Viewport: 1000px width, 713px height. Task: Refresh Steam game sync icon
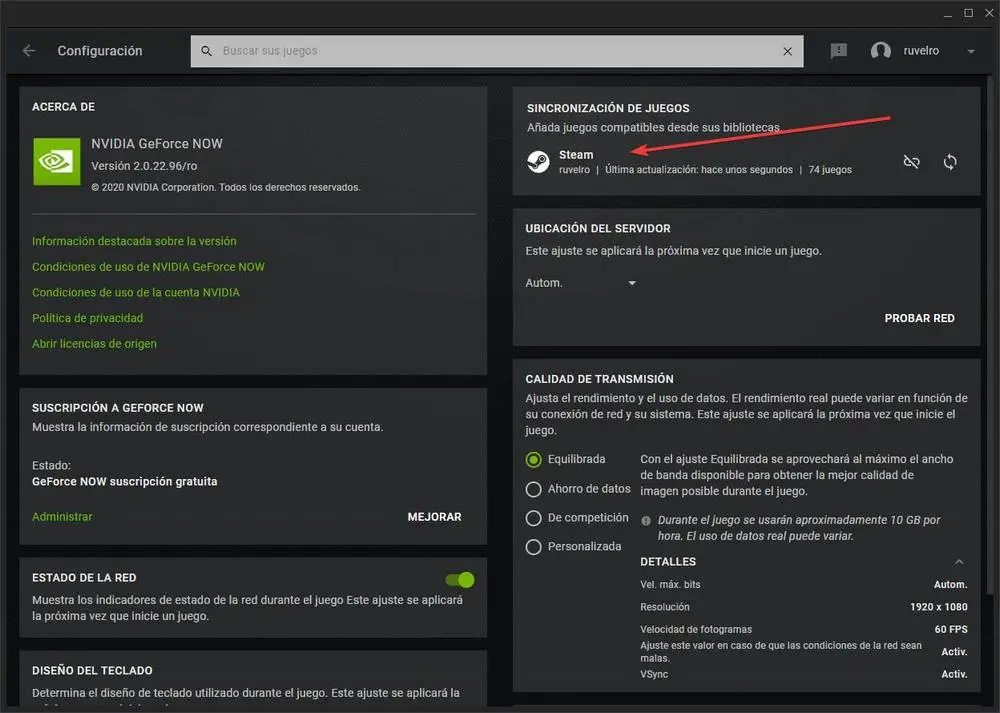point(950,162)
